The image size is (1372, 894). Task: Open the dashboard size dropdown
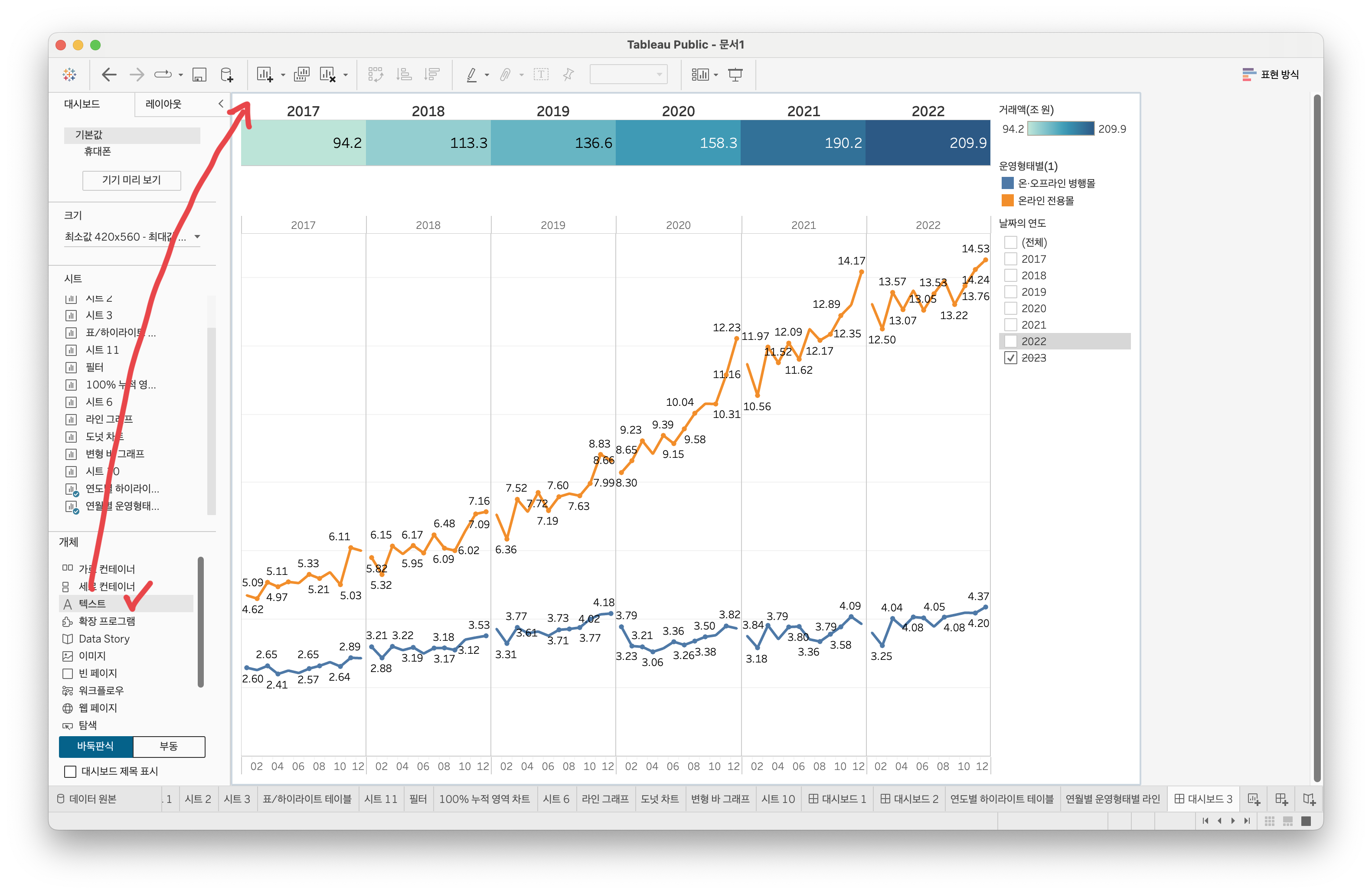tap(197, 237)
